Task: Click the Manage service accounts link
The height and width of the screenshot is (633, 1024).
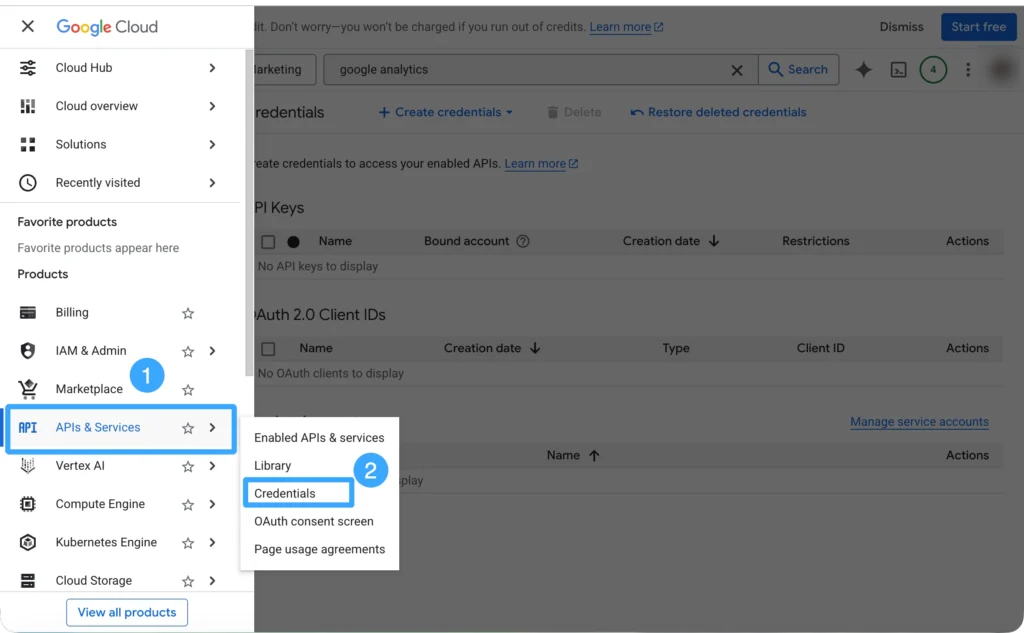Action: (919, 422)
